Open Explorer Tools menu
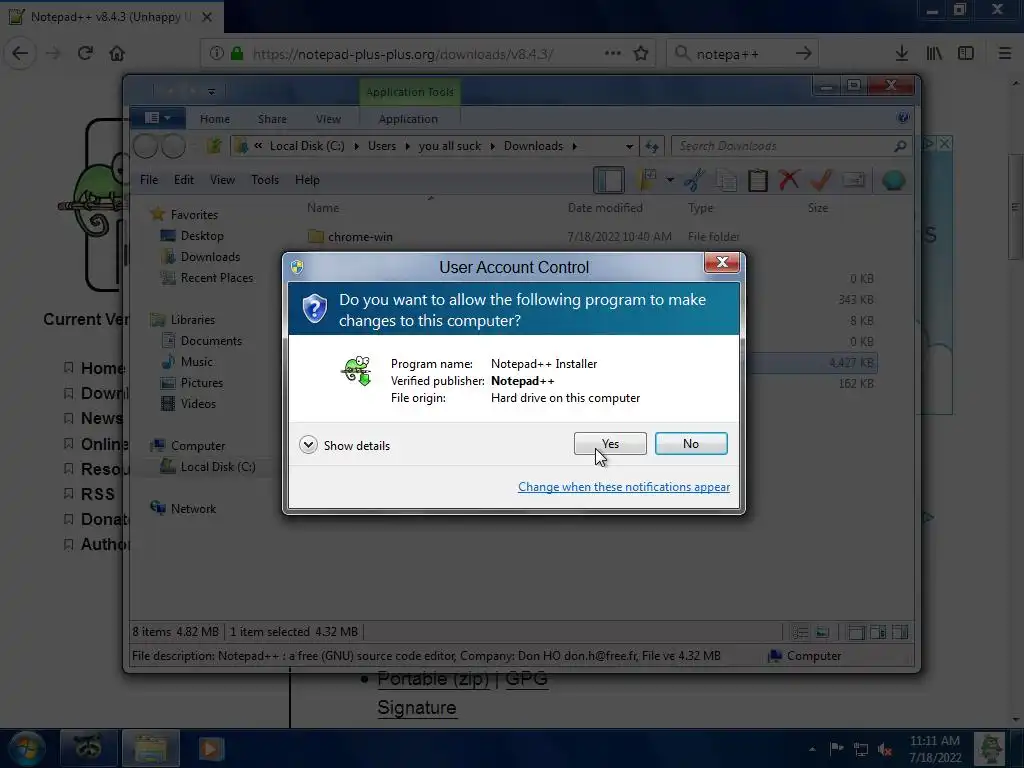The width and height of the screenshot is (1024, 768). coord(265,180)
